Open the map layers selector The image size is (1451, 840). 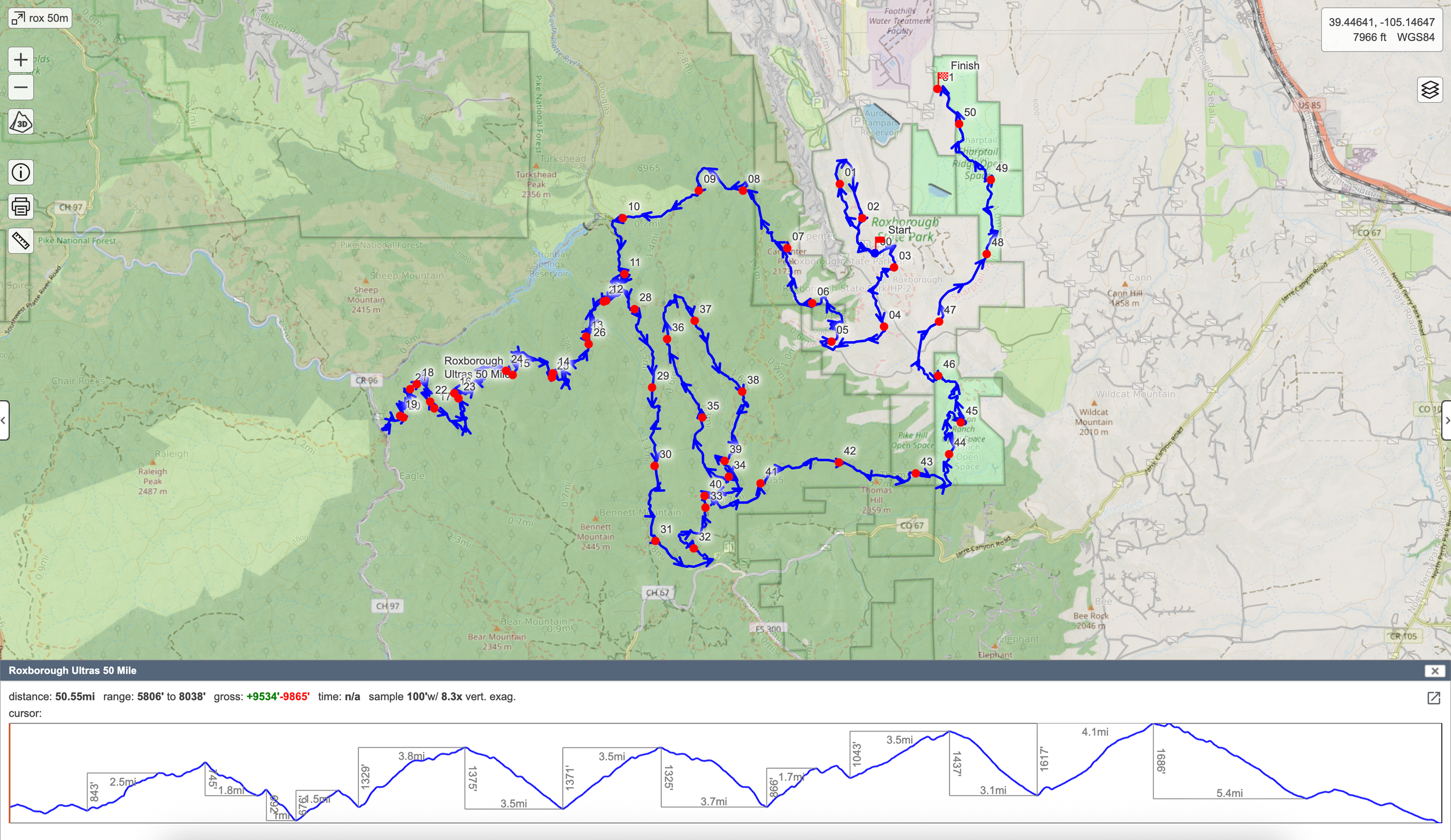1430,89
